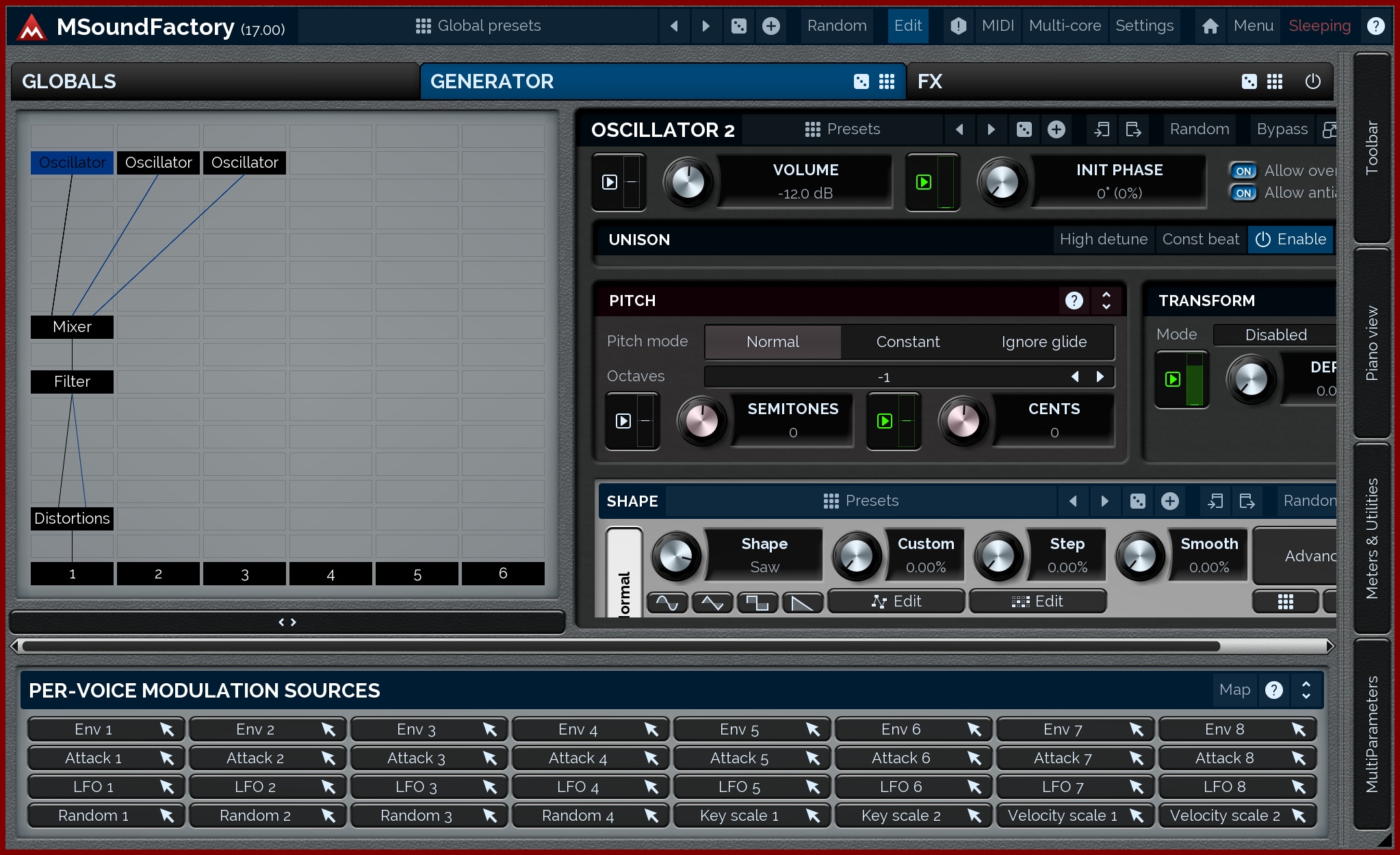The width and height of the screenshot is (1400, 855).
Task: Increase Octaves with the right arrow
Action: [x=1100, y=377]
